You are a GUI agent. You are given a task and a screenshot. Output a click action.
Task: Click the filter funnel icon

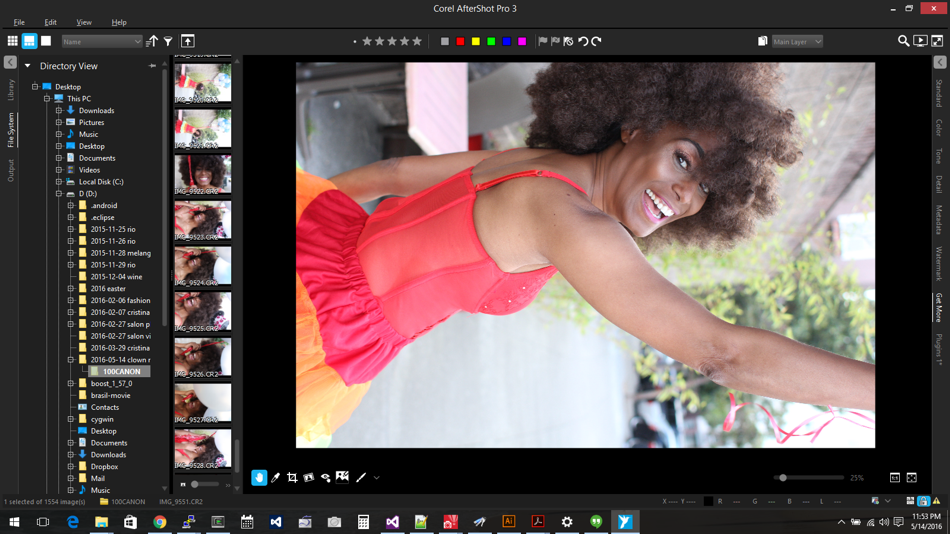click(x=168, y=42)
